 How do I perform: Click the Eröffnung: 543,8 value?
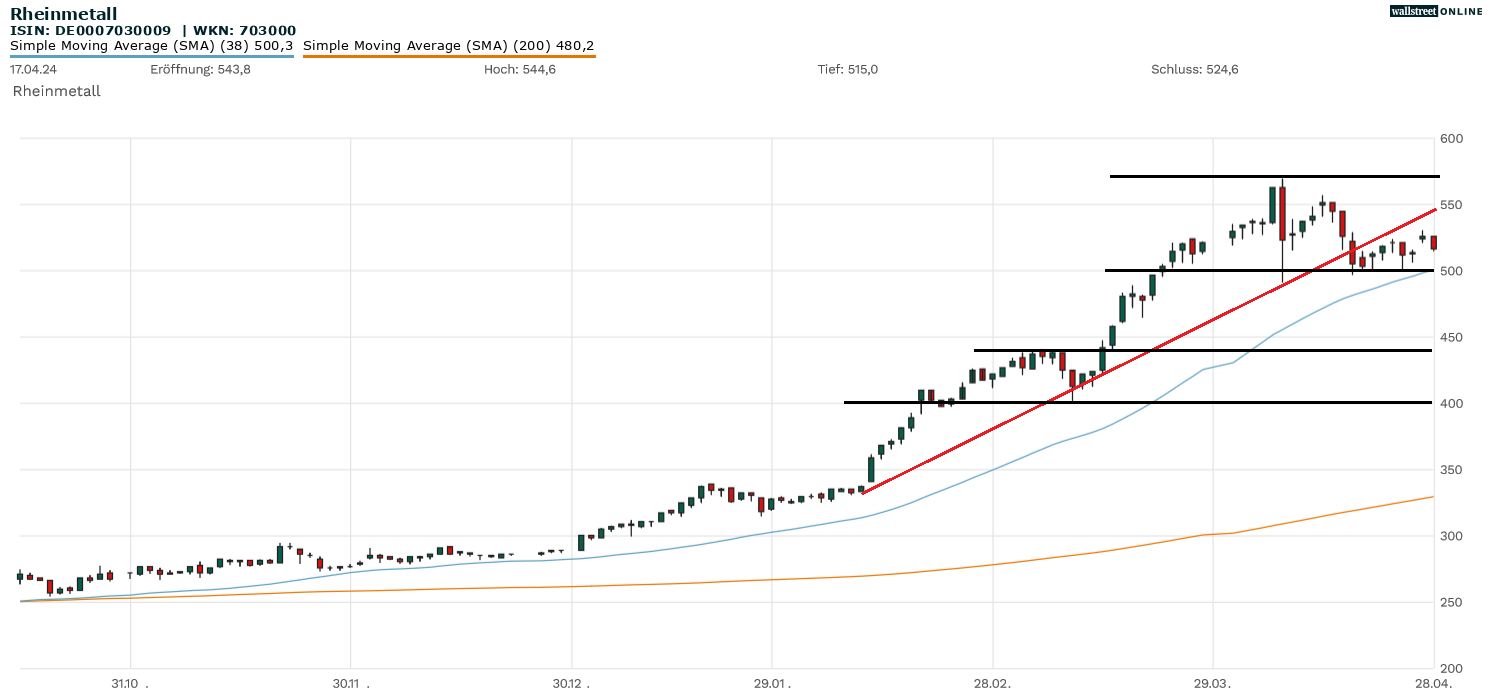[200, 69]
